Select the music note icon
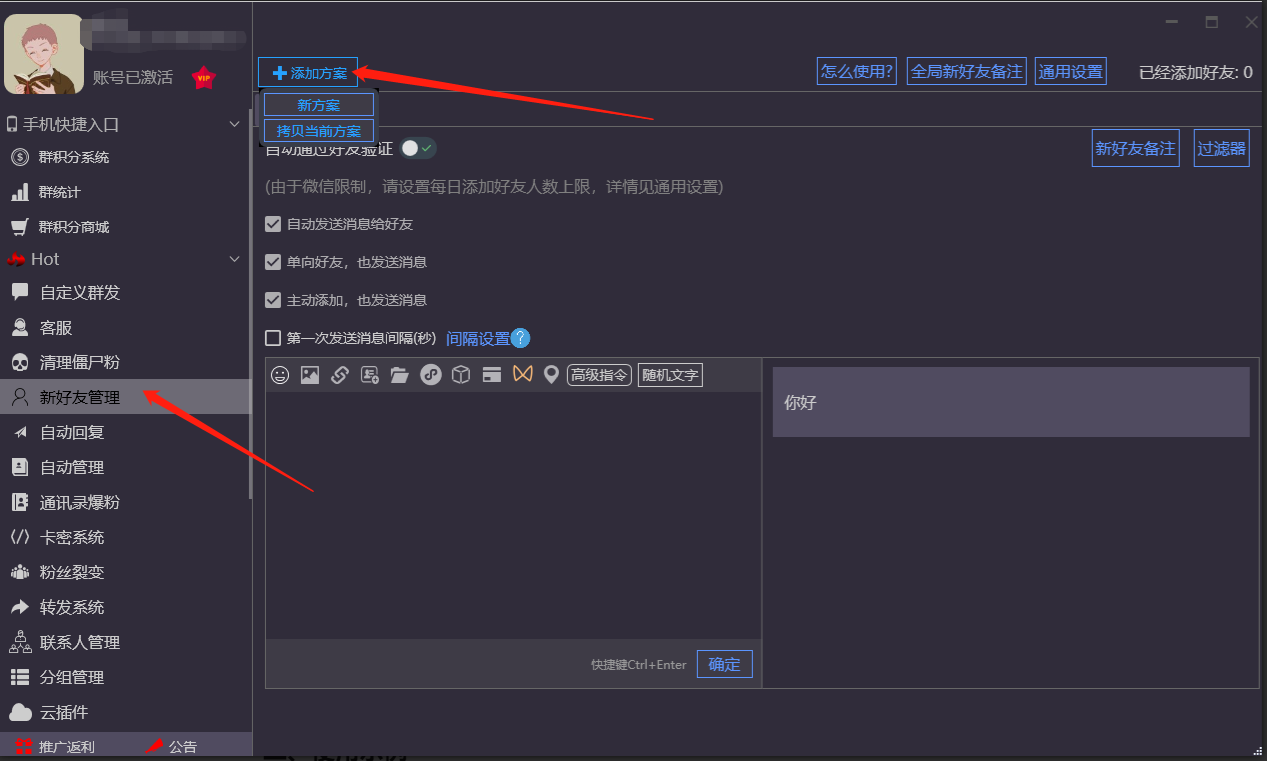1267x761 pixels. click(x=430, y=374)
